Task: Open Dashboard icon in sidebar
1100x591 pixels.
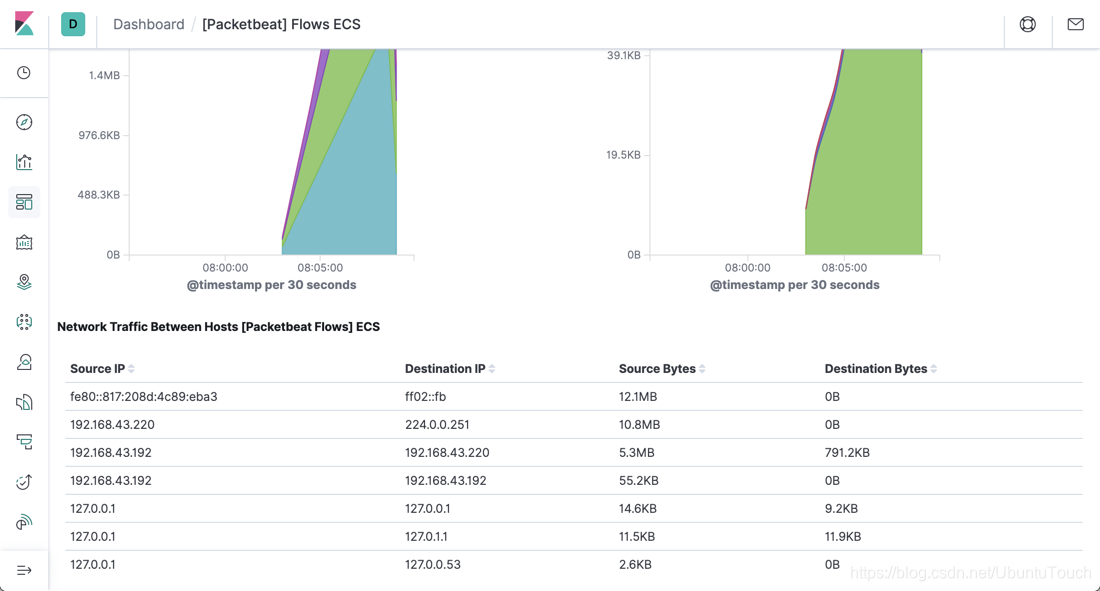Action: point(24,202)
